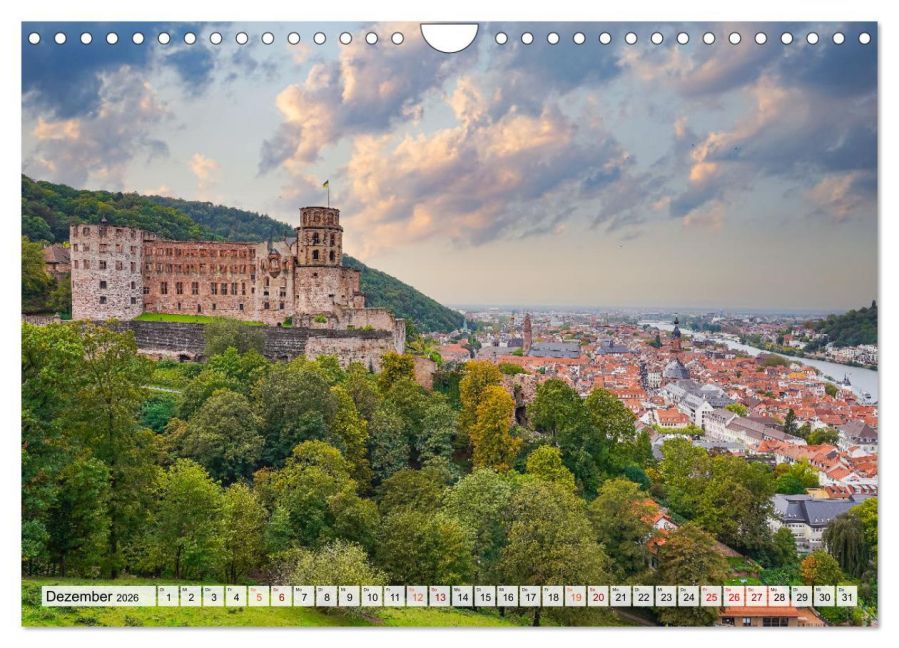The height and width of the screenshot is (648, 899).
Task: Click the first binding hole top left
Action: click(x=34, y=38)
